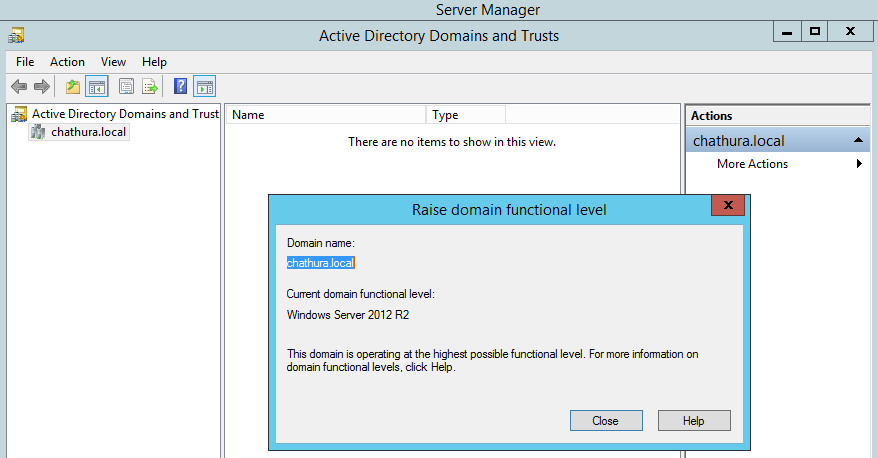Click More Actions in the Actions pane
The image size is (878, 458).
[x=752, y=164]
